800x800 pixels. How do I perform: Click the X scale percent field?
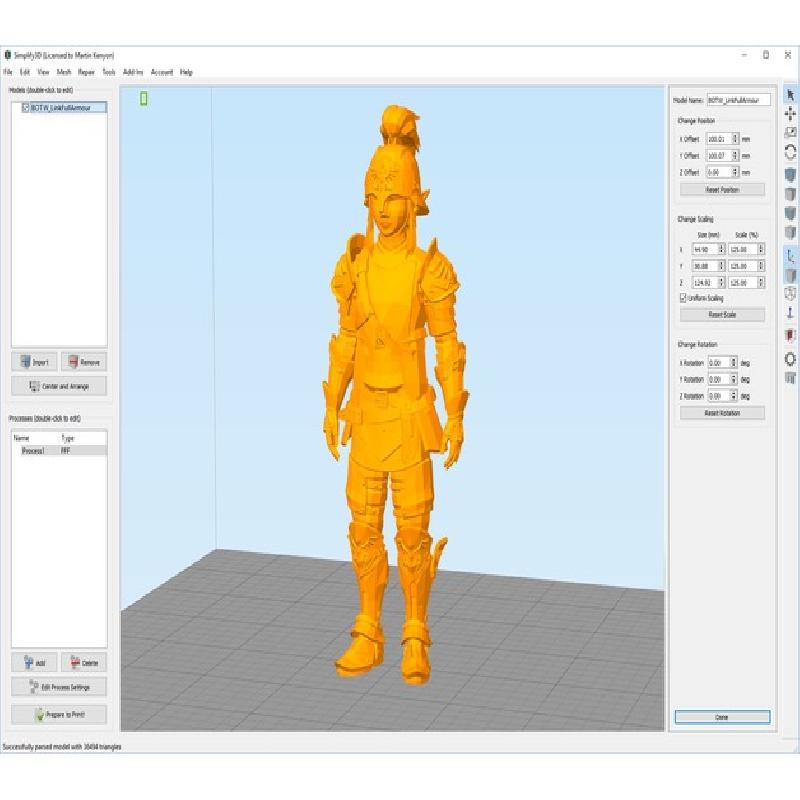tap(743, 249)
